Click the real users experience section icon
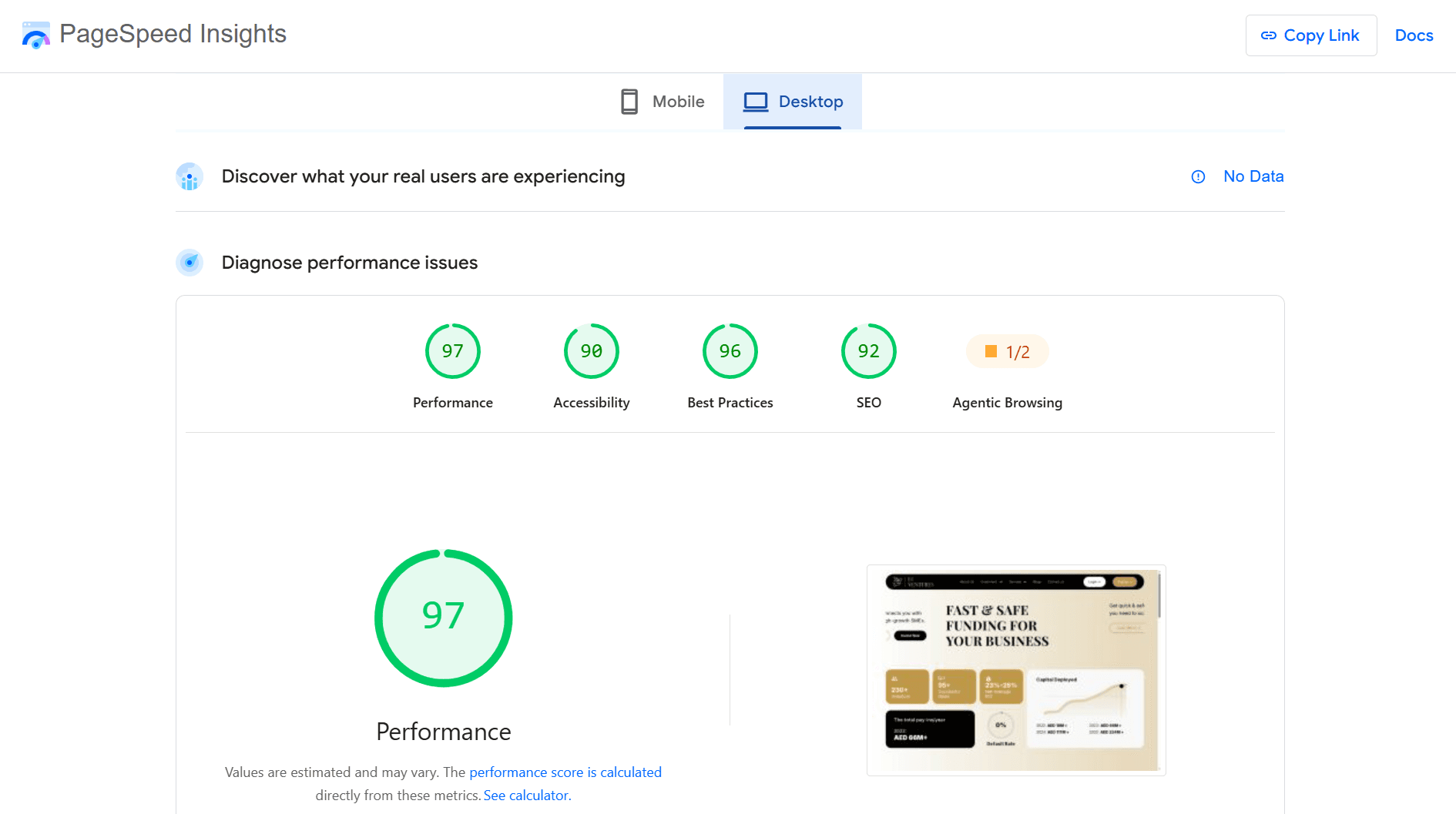This screenshot has width=1456, height=814. (190, 176)
